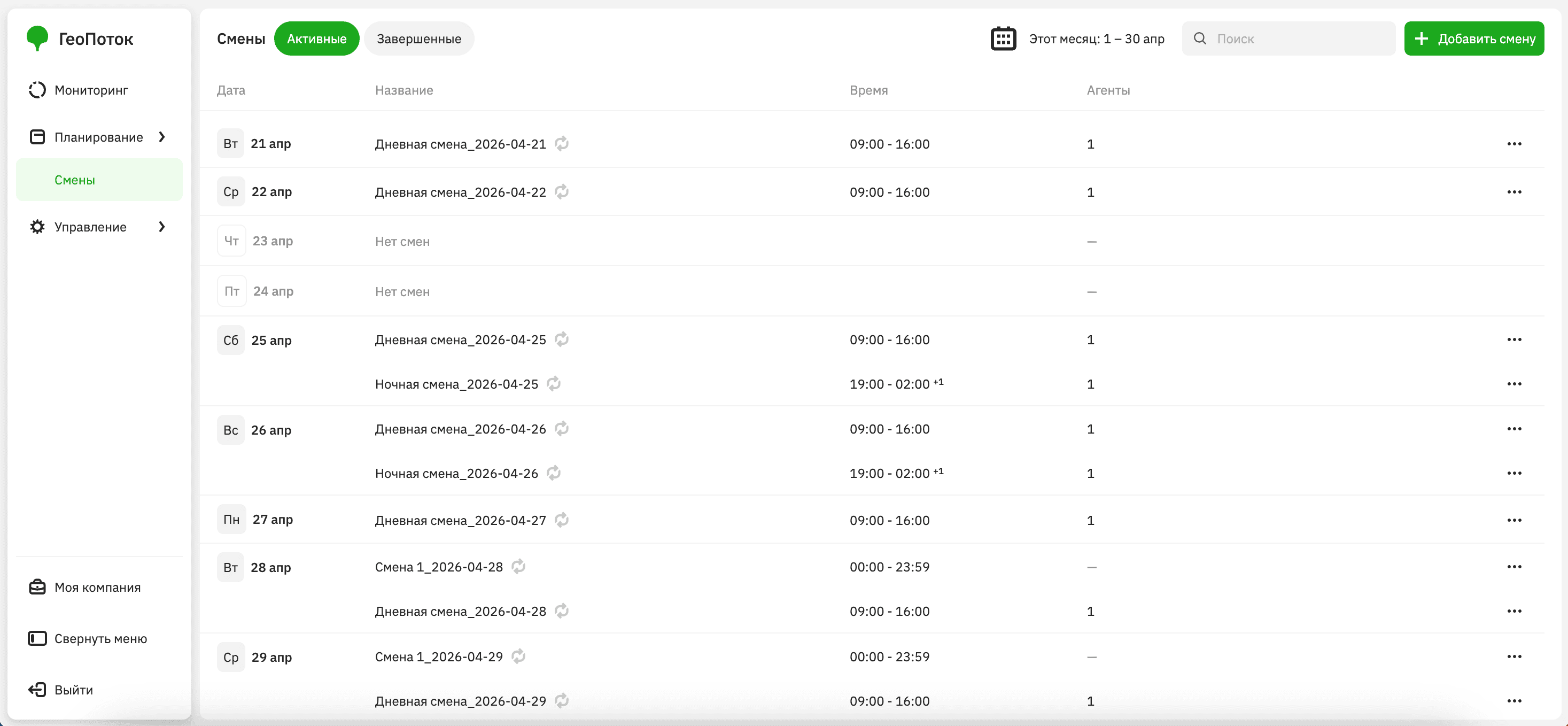Click the recurrence icon of Дневная смена_2026-04-28
The height and width of the screenshot is (726, 1568).
(562, 611)
